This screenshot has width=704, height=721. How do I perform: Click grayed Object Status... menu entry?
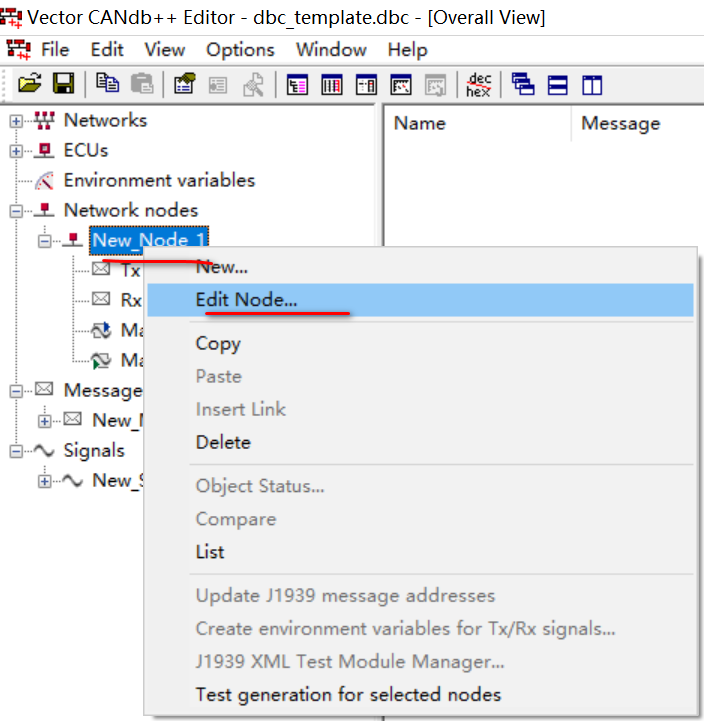click(x=420, y=486)
